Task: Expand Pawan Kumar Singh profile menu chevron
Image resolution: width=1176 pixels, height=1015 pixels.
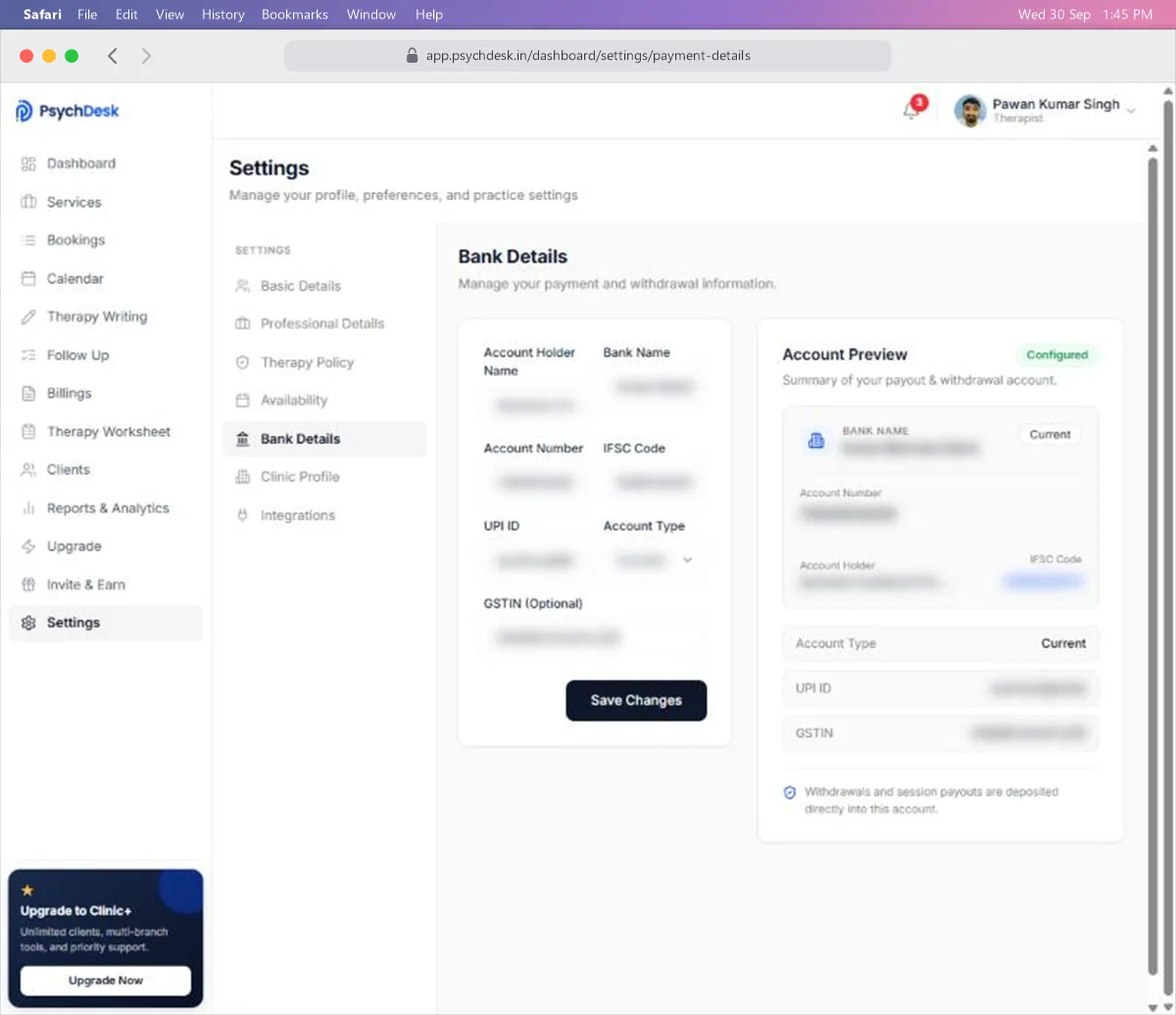Action: (x=1131, y=111)
